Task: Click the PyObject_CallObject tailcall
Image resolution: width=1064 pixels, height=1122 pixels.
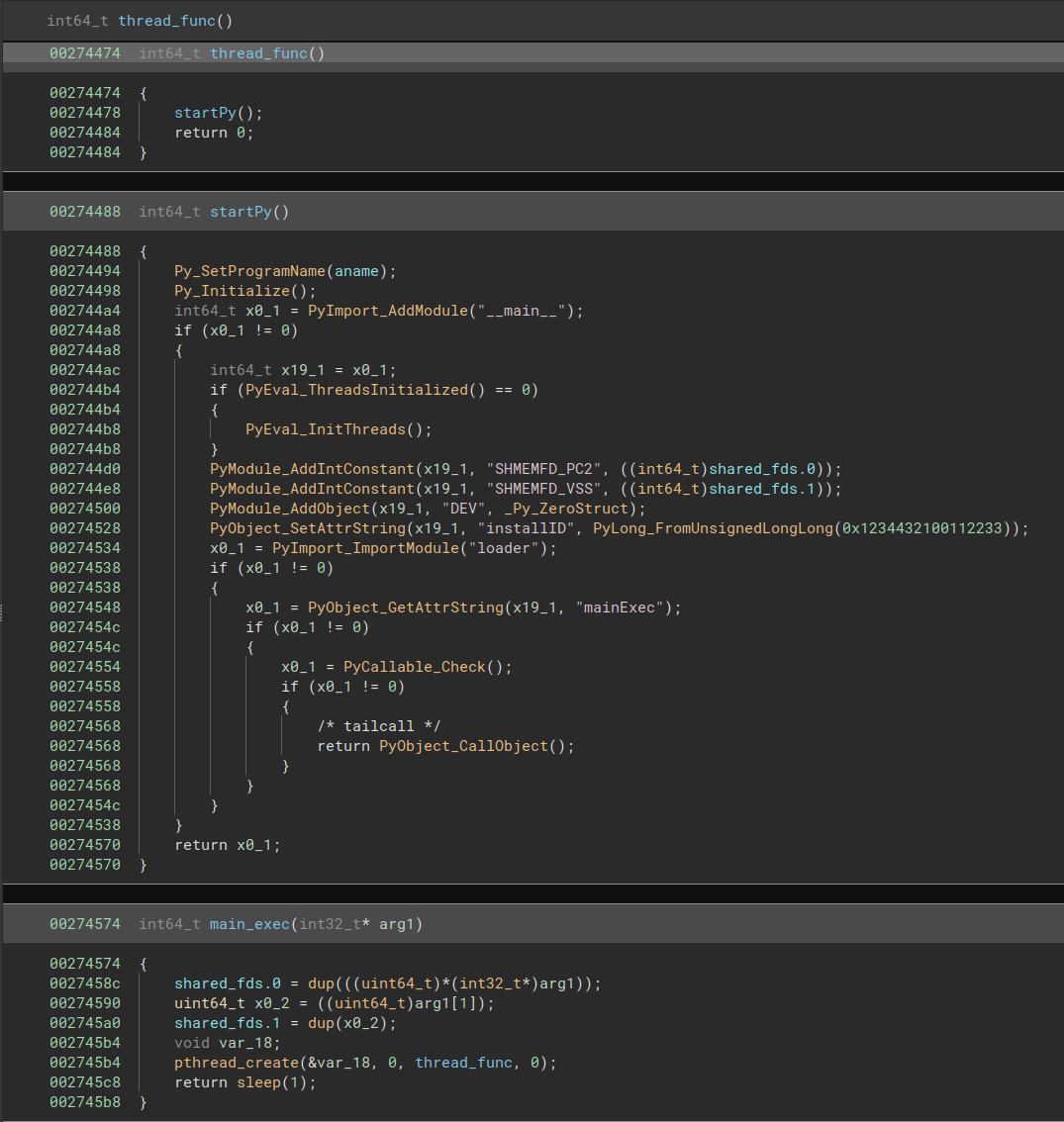Action: (x=463, y=746)
